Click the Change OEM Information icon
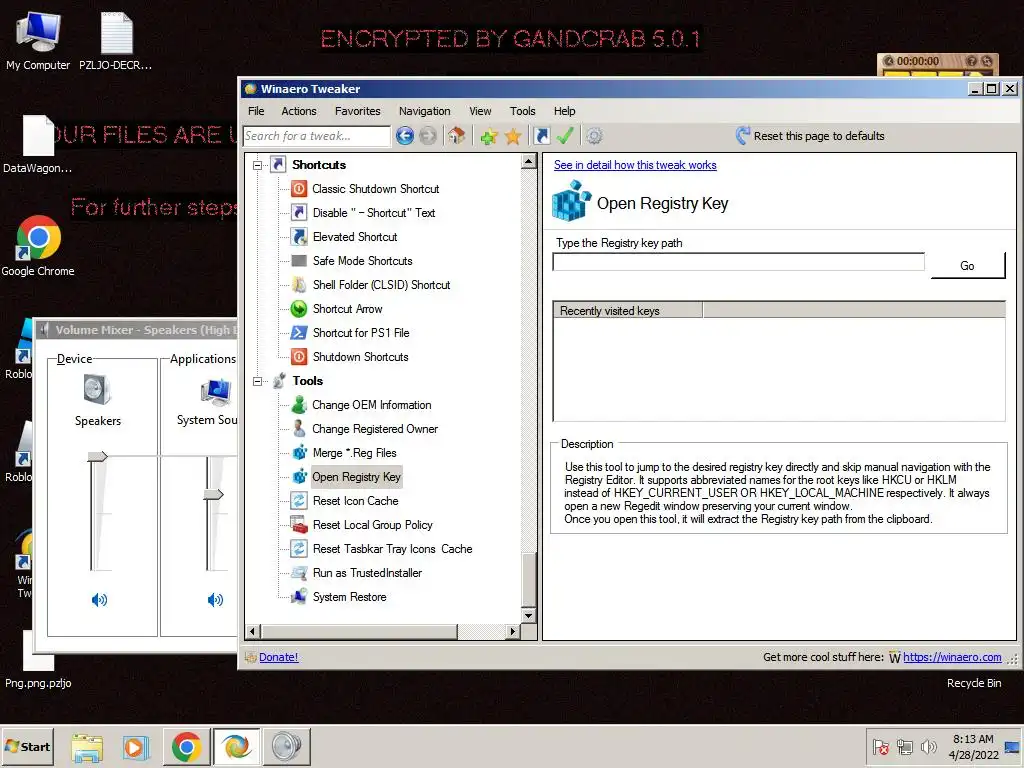 coord(298,404)
